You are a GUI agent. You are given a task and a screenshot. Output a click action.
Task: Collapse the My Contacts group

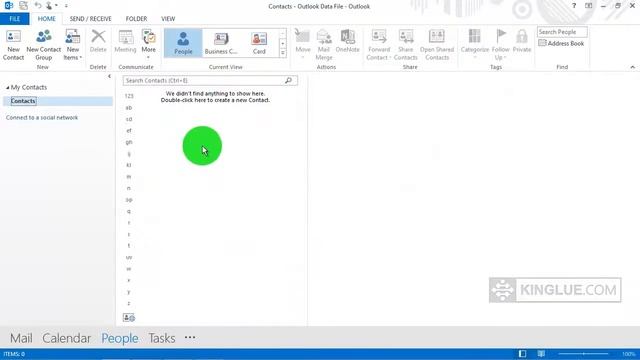tap(7, 88)
